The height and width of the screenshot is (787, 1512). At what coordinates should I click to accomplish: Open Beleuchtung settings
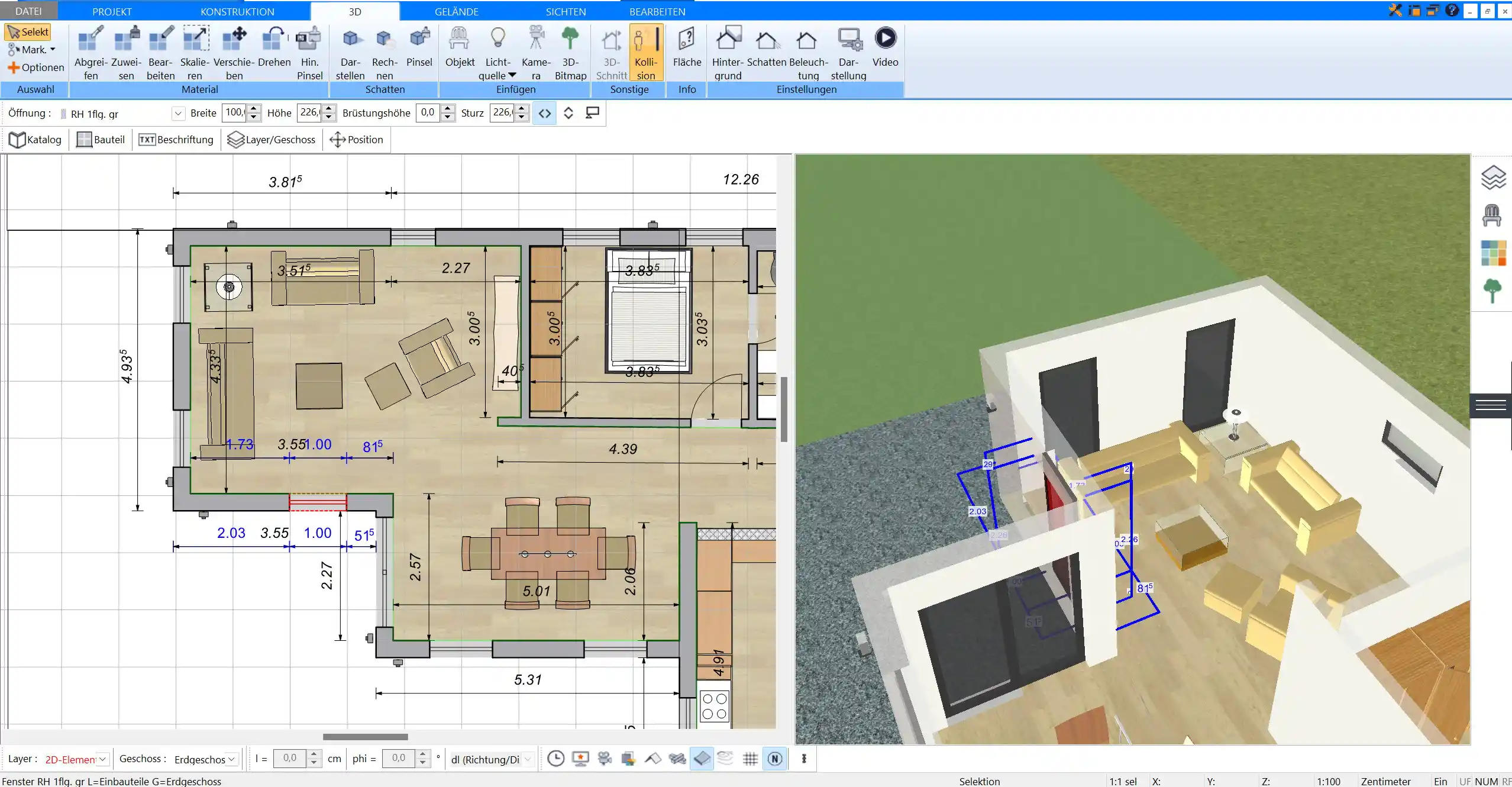808,53
